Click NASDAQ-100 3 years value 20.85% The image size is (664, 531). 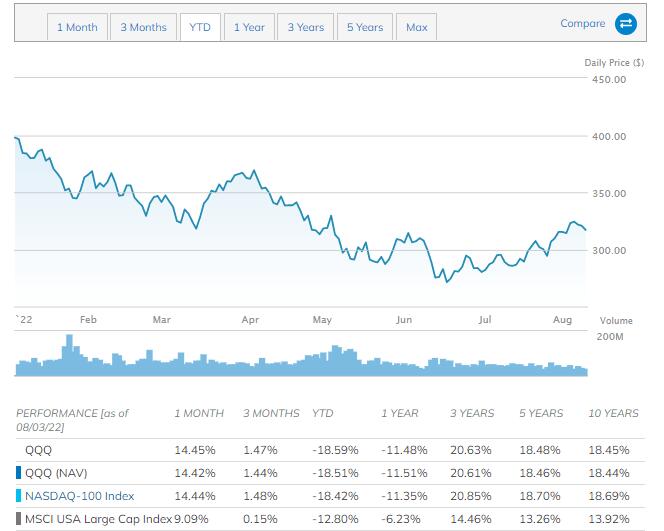[471, 496]
